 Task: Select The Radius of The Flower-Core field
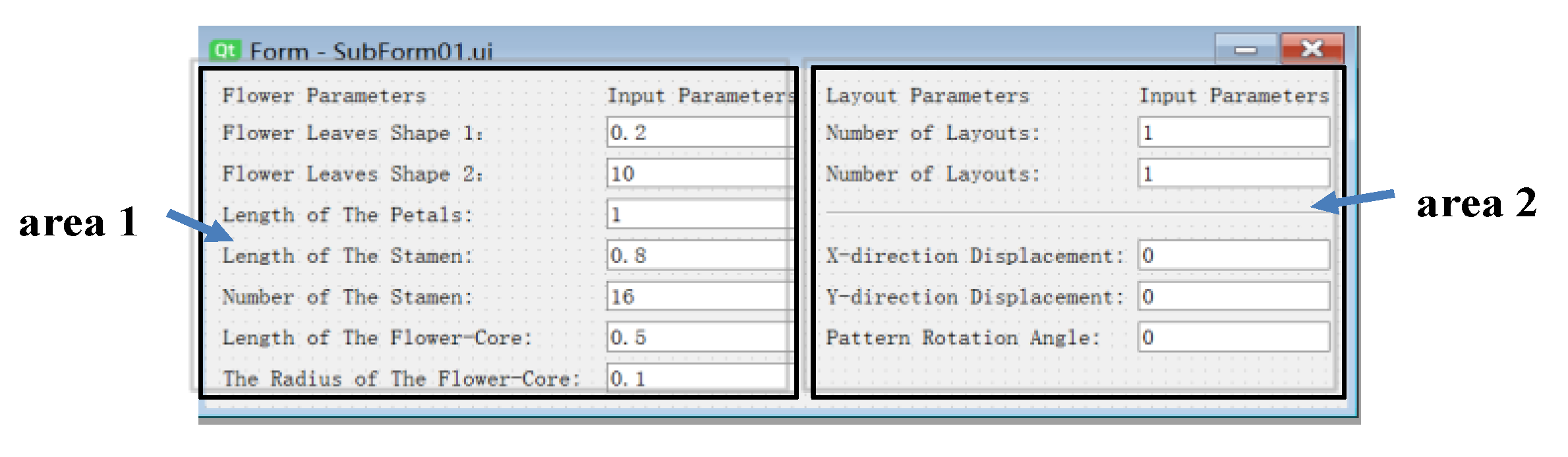[x=699, y=379]
